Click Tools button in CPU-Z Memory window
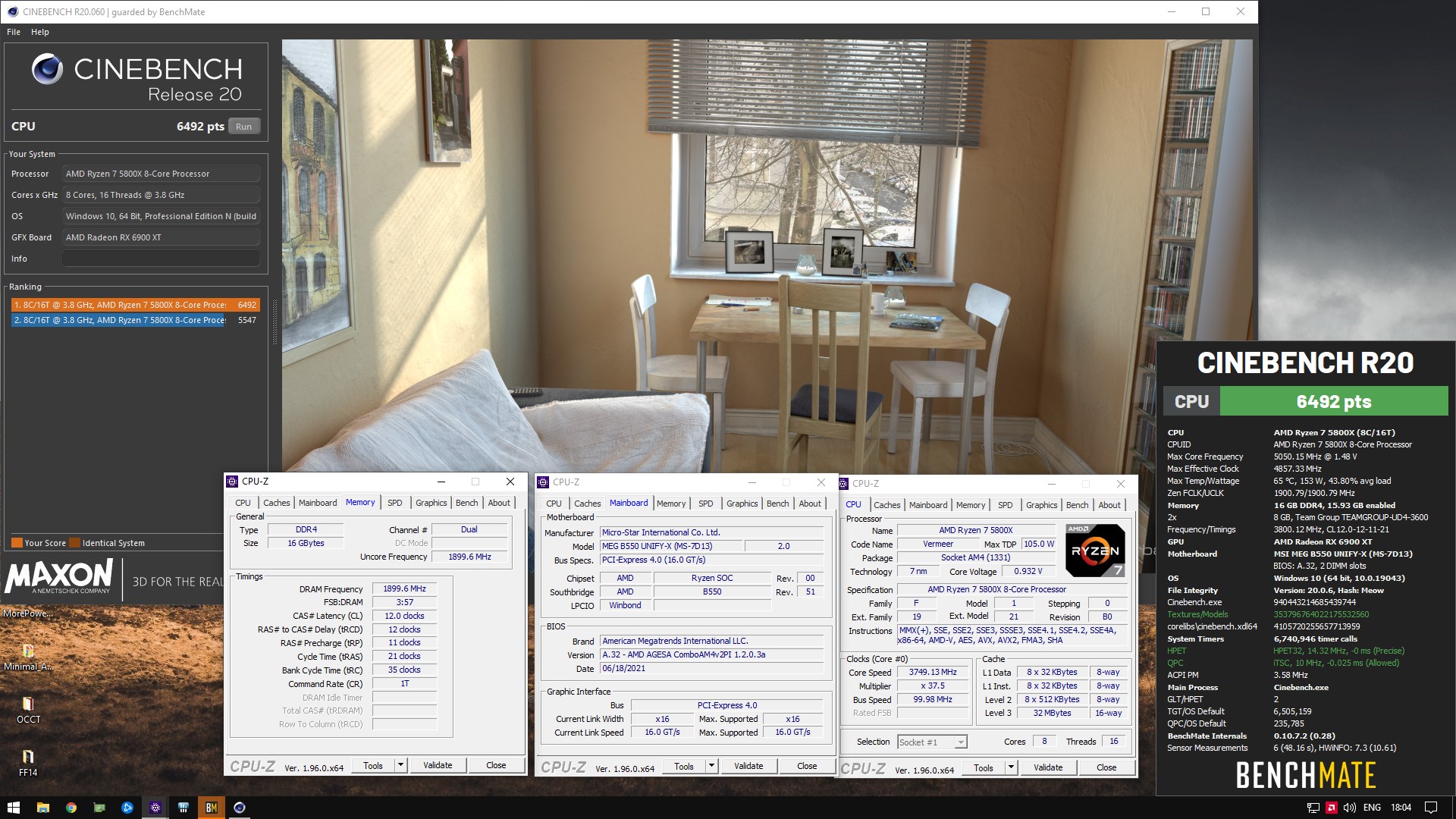Viewport: 1456px width, 819px height. pyautogui.click(x=373, y=765)
